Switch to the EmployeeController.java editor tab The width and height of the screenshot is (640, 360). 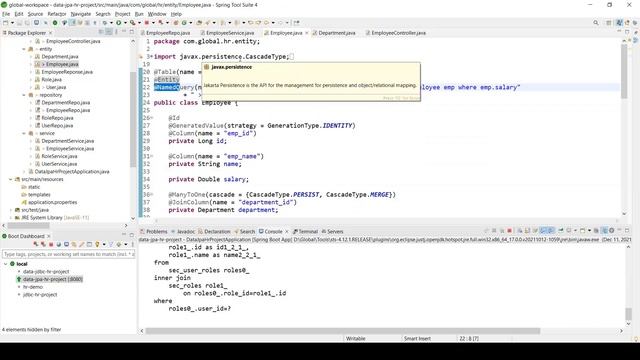pos(398,33)
